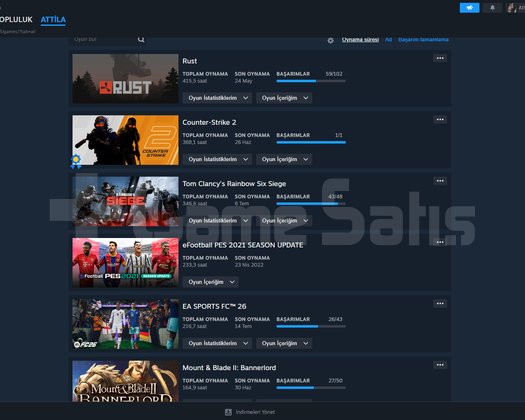Viewport: 525px width, 420px height.
Task: Click the downloads icon in bottom bar
Action: 228,412
